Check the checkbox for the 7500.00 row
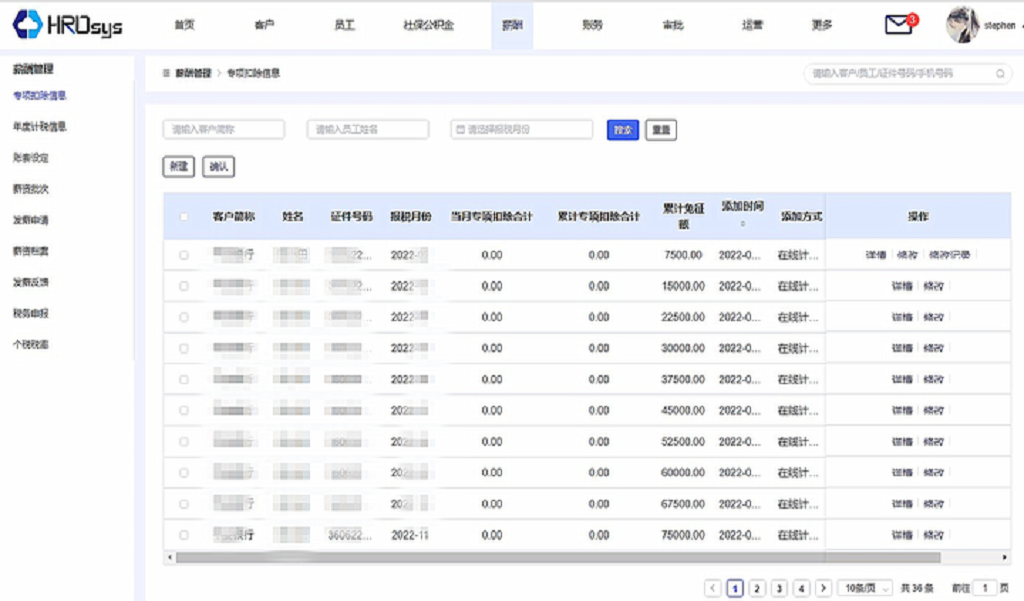1024x601 pixels. click(184, 255)
